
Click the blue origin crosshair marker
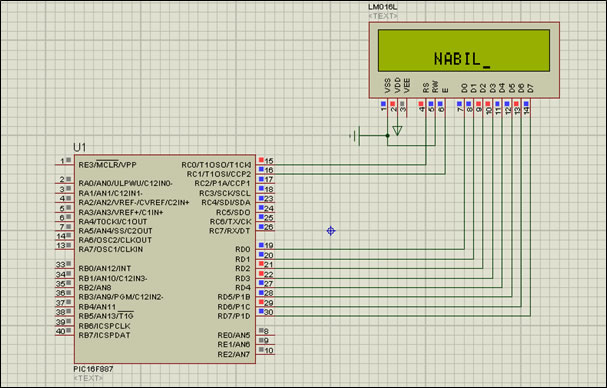pyautogui.click(x=331, y=231)
